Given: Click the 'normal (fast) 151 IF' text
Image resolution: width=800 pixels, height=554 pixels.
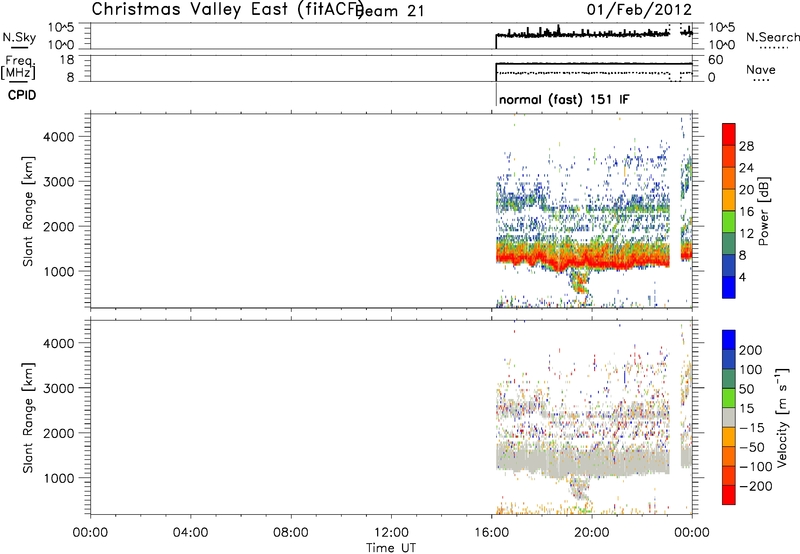Looking at the screenshot, I should (x=564, y=99).
